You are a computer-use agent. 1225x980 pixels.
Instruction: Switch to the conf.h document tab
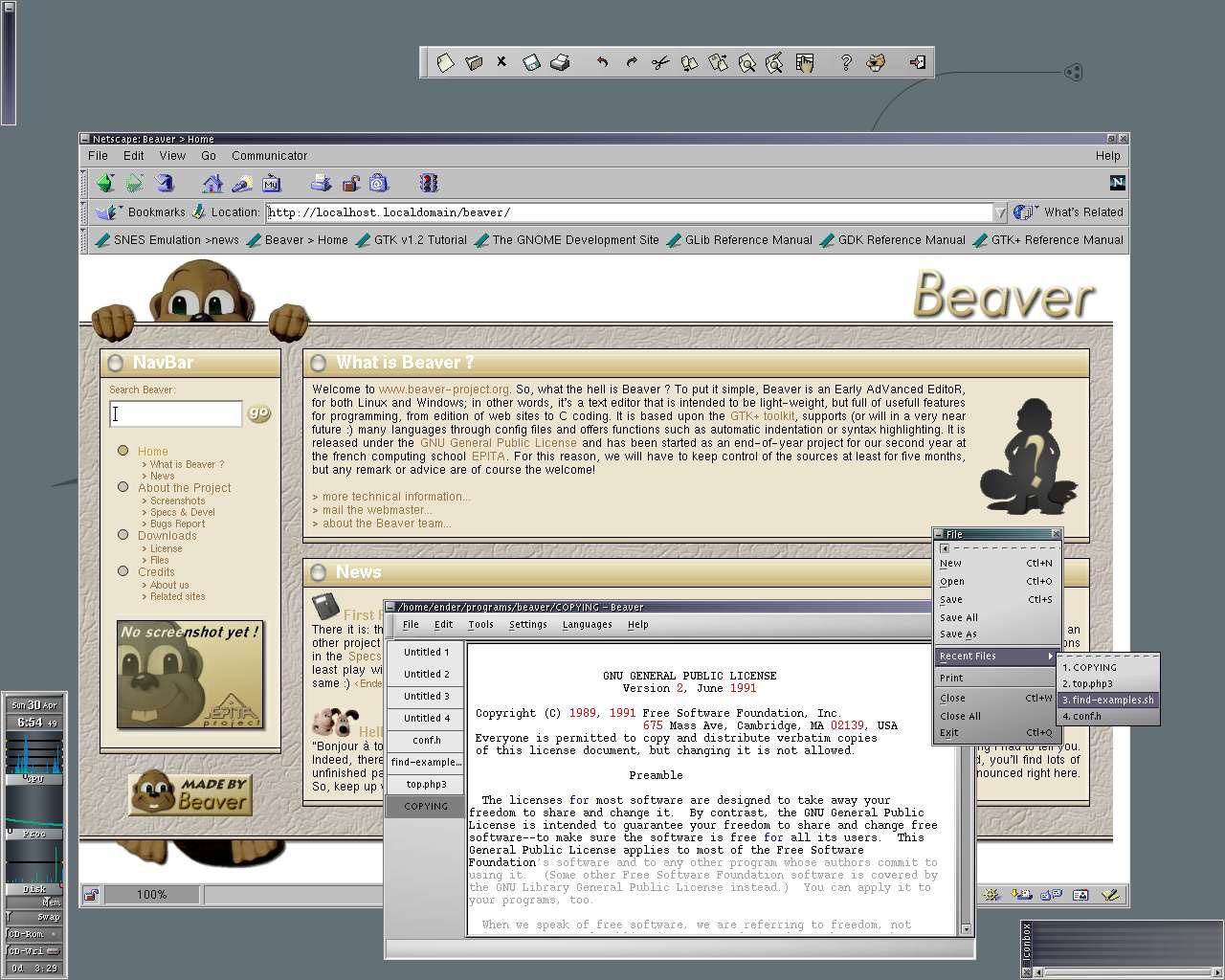pyautogui.click(x=426, y=741)
